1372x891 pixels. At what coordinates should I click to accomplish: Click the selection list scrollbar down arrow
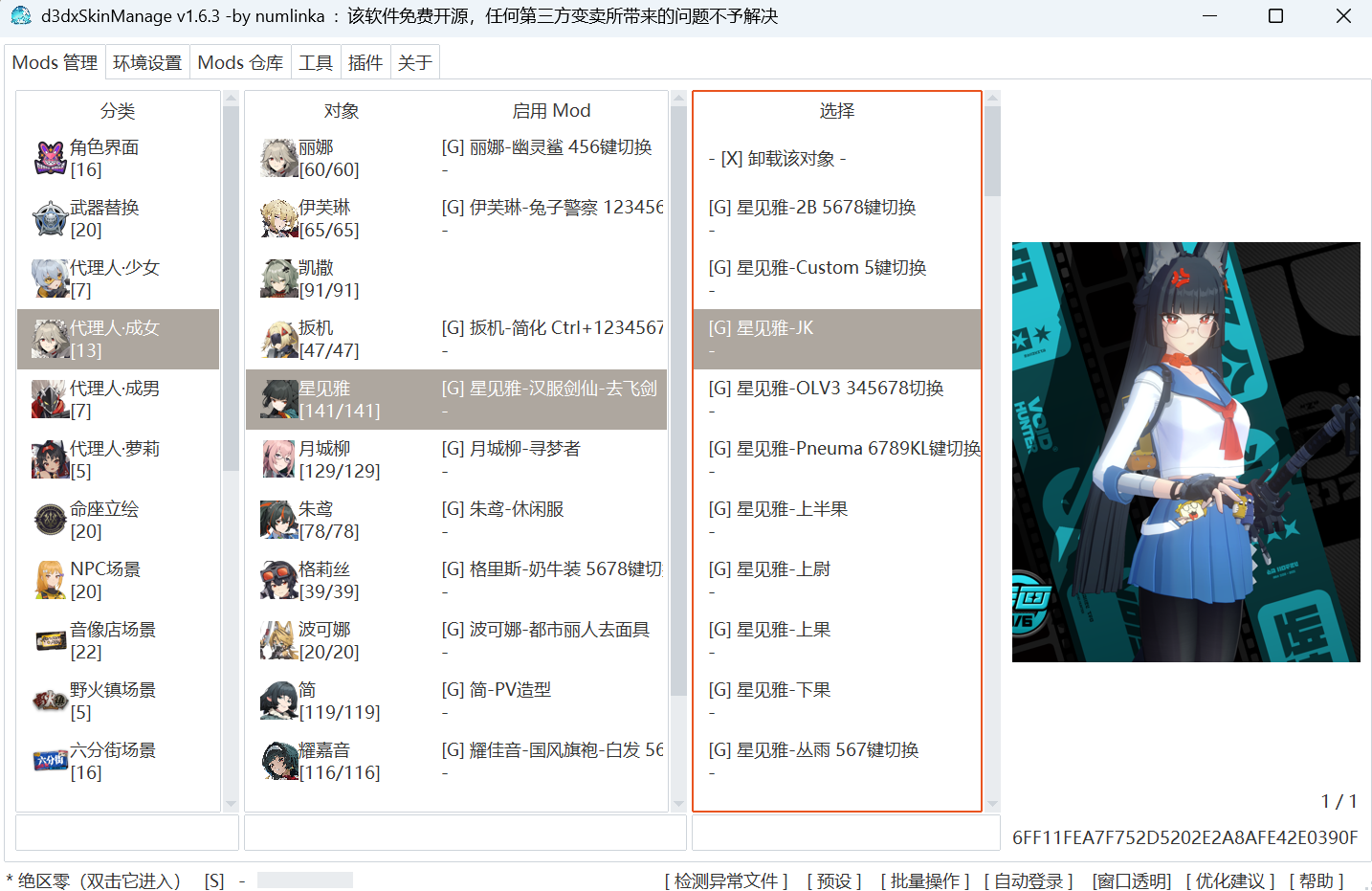tap(992, 804)
